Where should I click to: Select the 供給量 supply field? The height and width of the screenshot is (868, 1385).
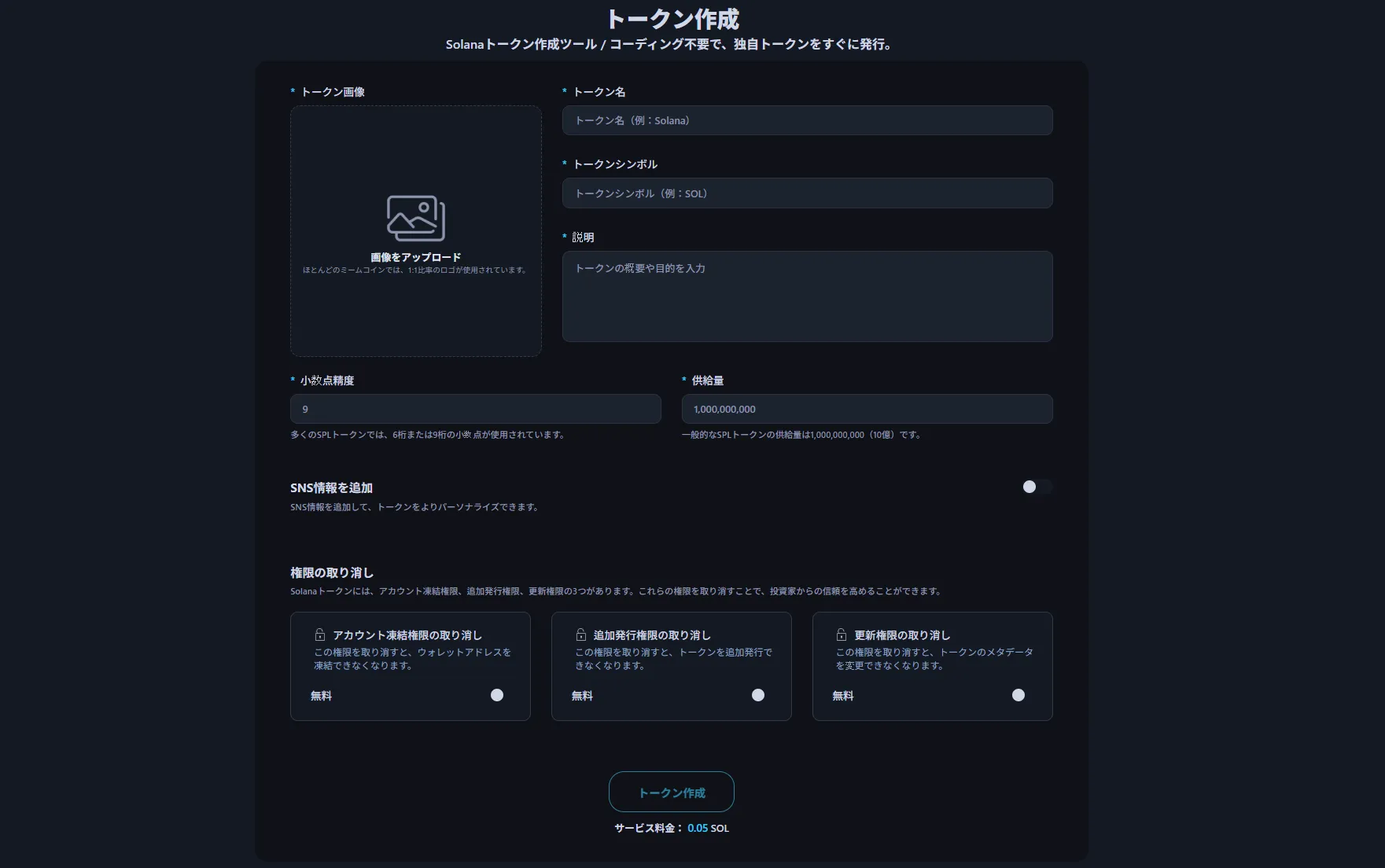coord(867,409)
